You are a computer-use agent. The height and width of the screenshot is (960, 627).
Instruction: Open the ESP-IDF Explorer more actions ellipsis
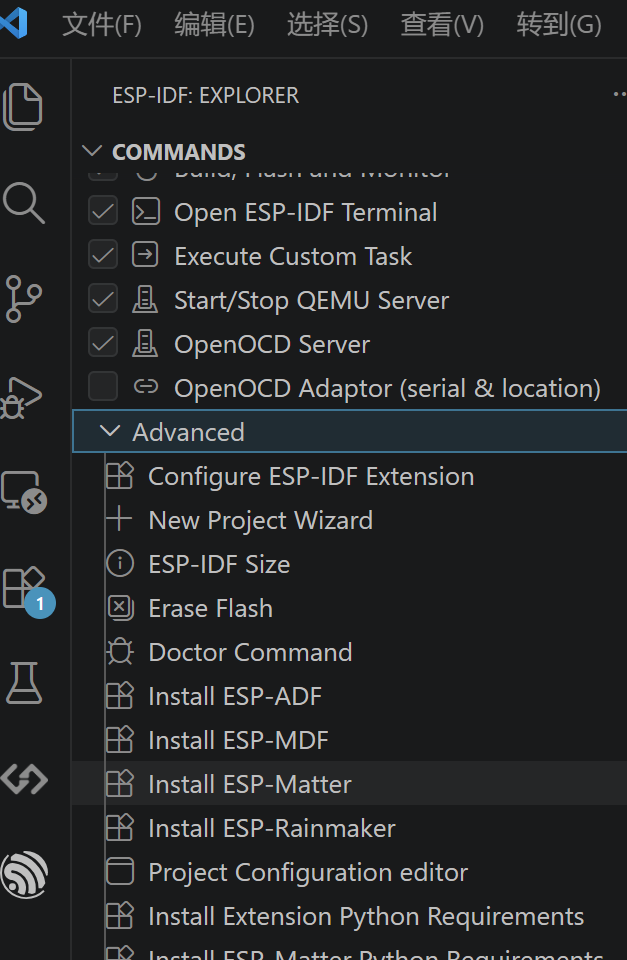[620, 94]
